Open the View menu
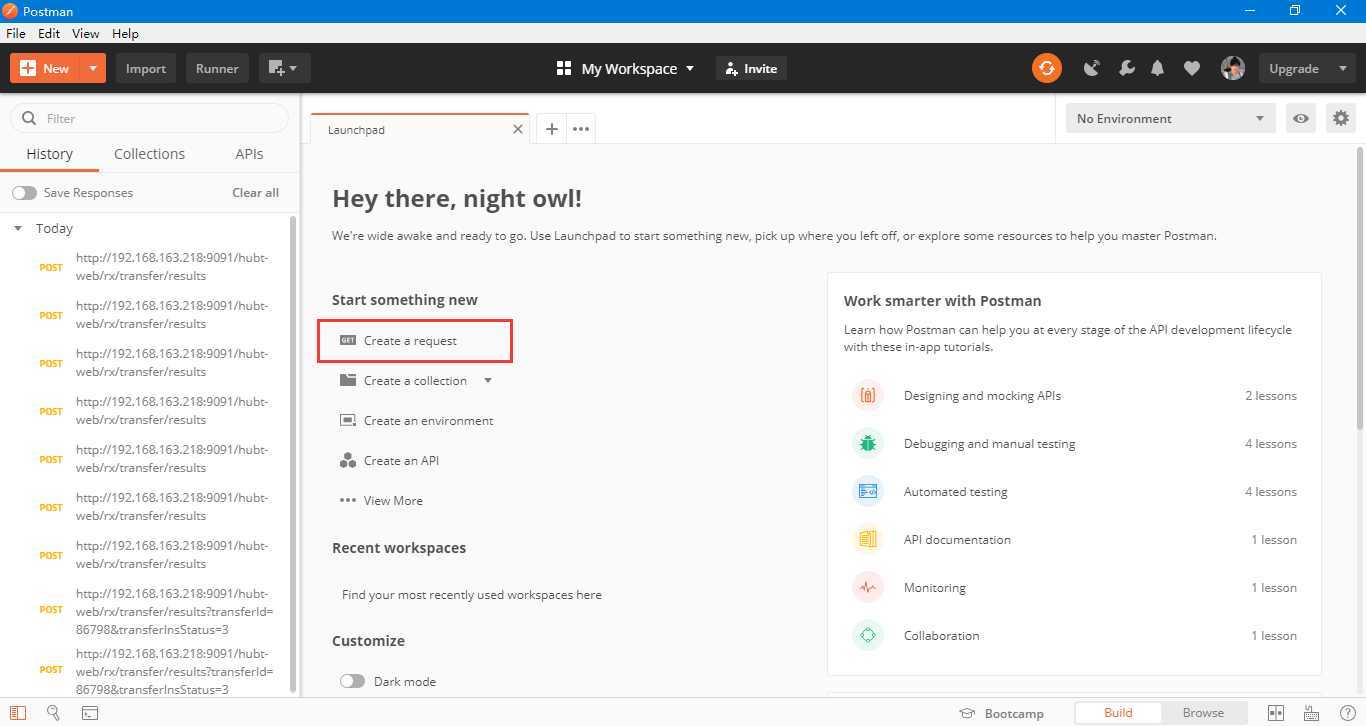 [86, 33]
